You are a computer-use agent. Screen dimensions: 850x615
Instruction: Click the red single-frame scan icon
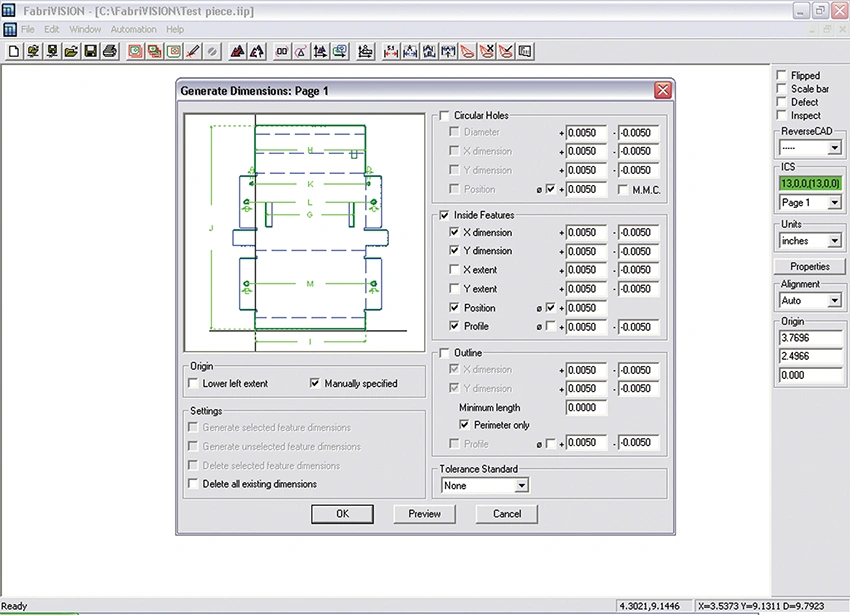pyautogui.click(x=135, y=52)
